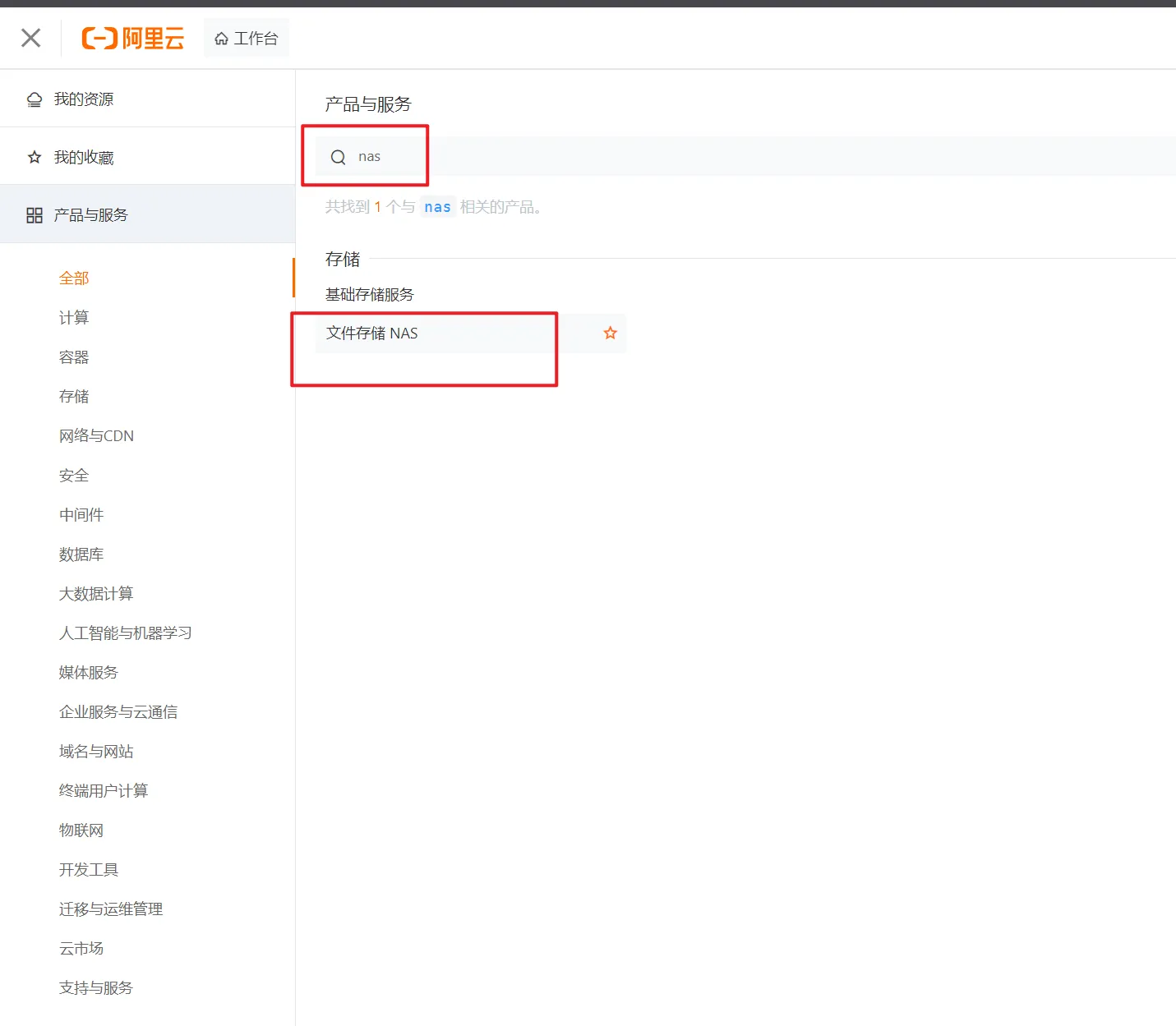Select 存储 in the left category list
Screen dimensions: 1176x1026
tap(74, 397)
